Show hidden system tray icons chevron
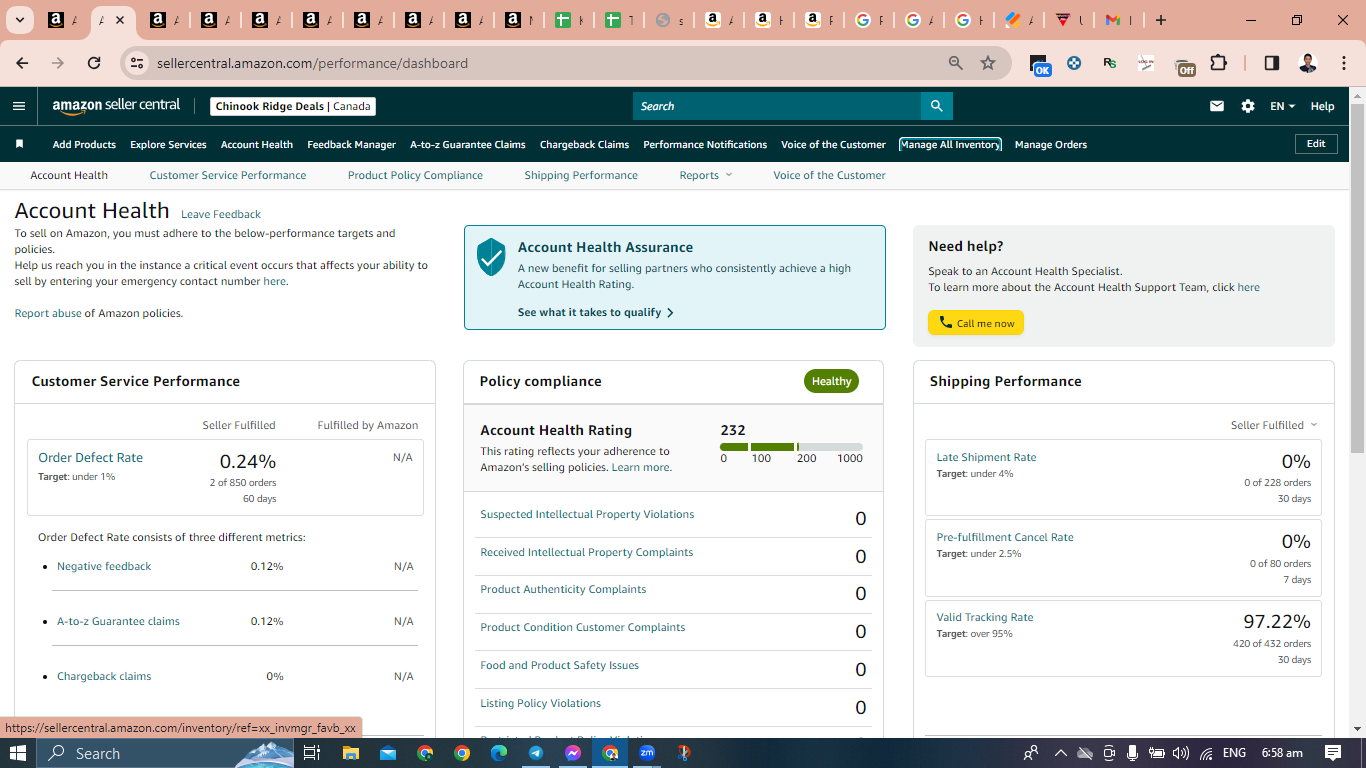The image size is (1366, 768). (x=1061, y=753)
